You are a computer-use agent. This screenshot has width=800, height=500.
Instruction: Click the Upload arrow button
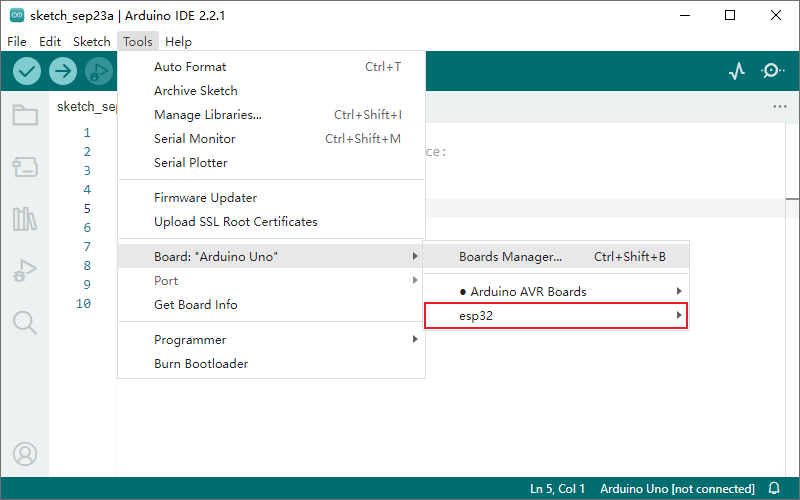pos(63,71)
